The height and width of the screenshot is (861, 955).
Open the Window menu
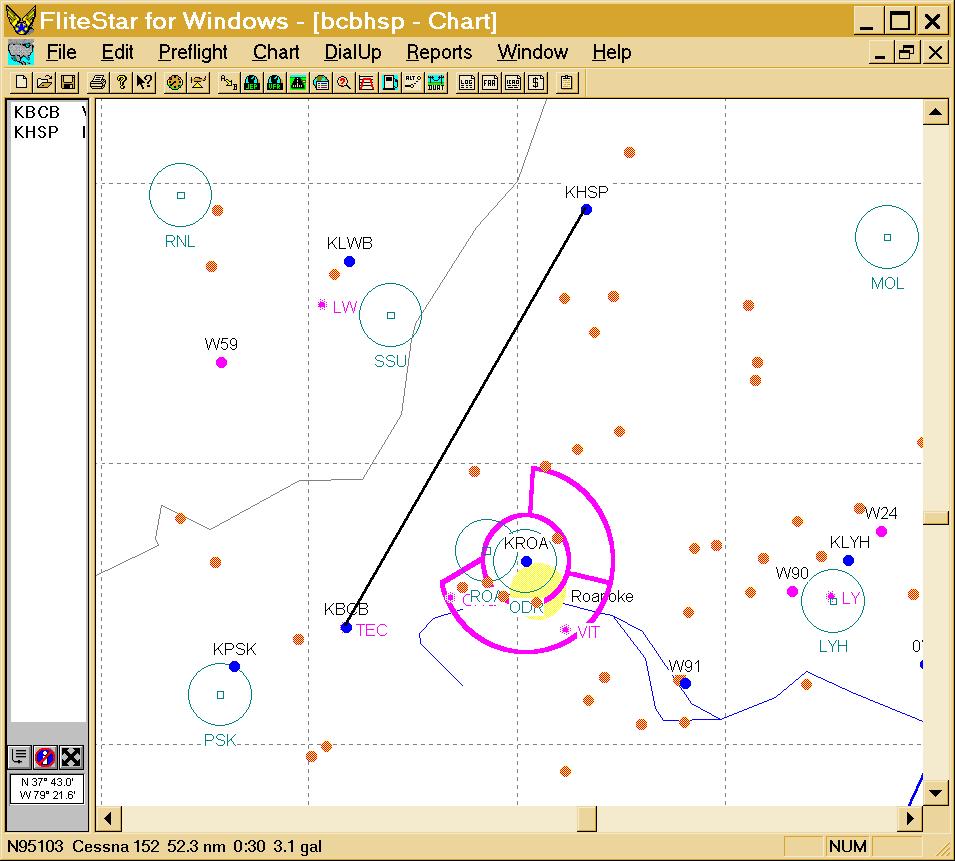tap(532, 52)
